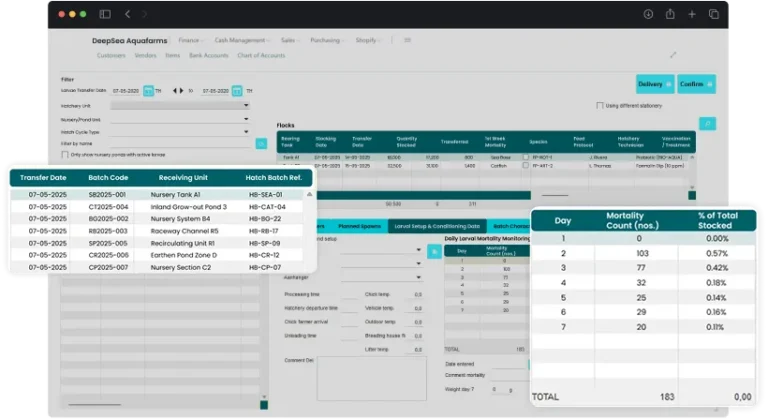The width and height of the screenshot is (768, 419).
Task: Expand the Sales menu
Action: [x=290, y=40]
